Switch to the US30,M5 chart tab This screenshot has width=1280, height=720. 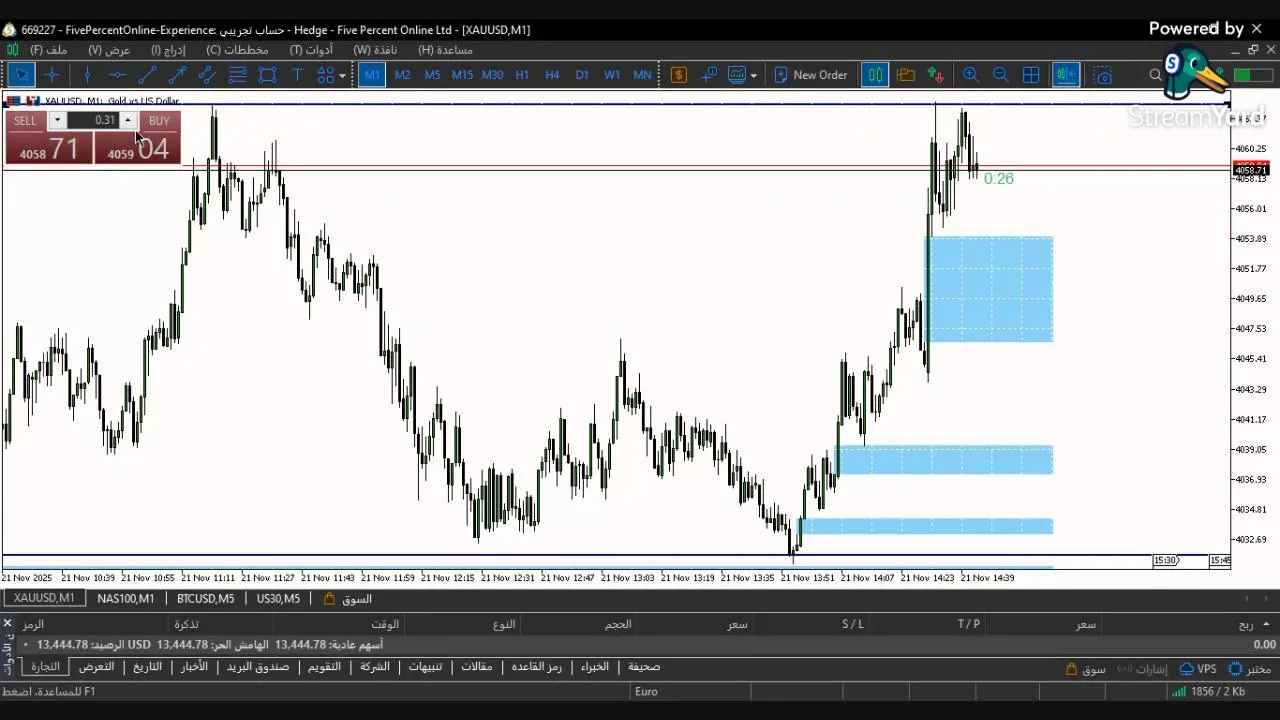tap(278, 598)
